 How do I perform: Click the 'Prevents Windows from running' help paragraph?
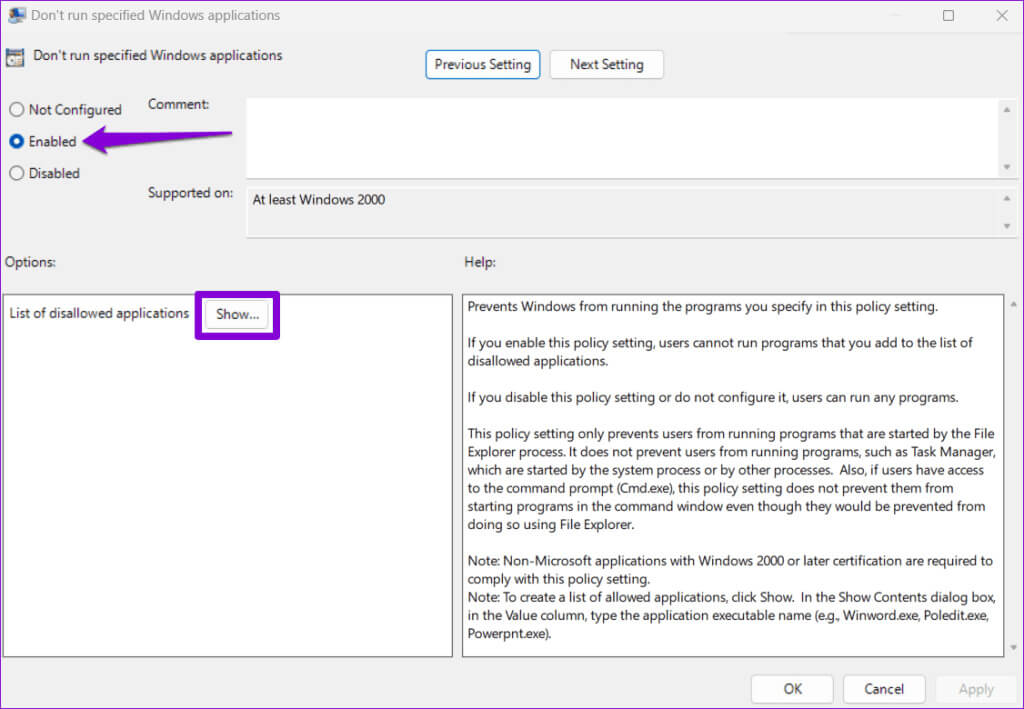[703, 307]
